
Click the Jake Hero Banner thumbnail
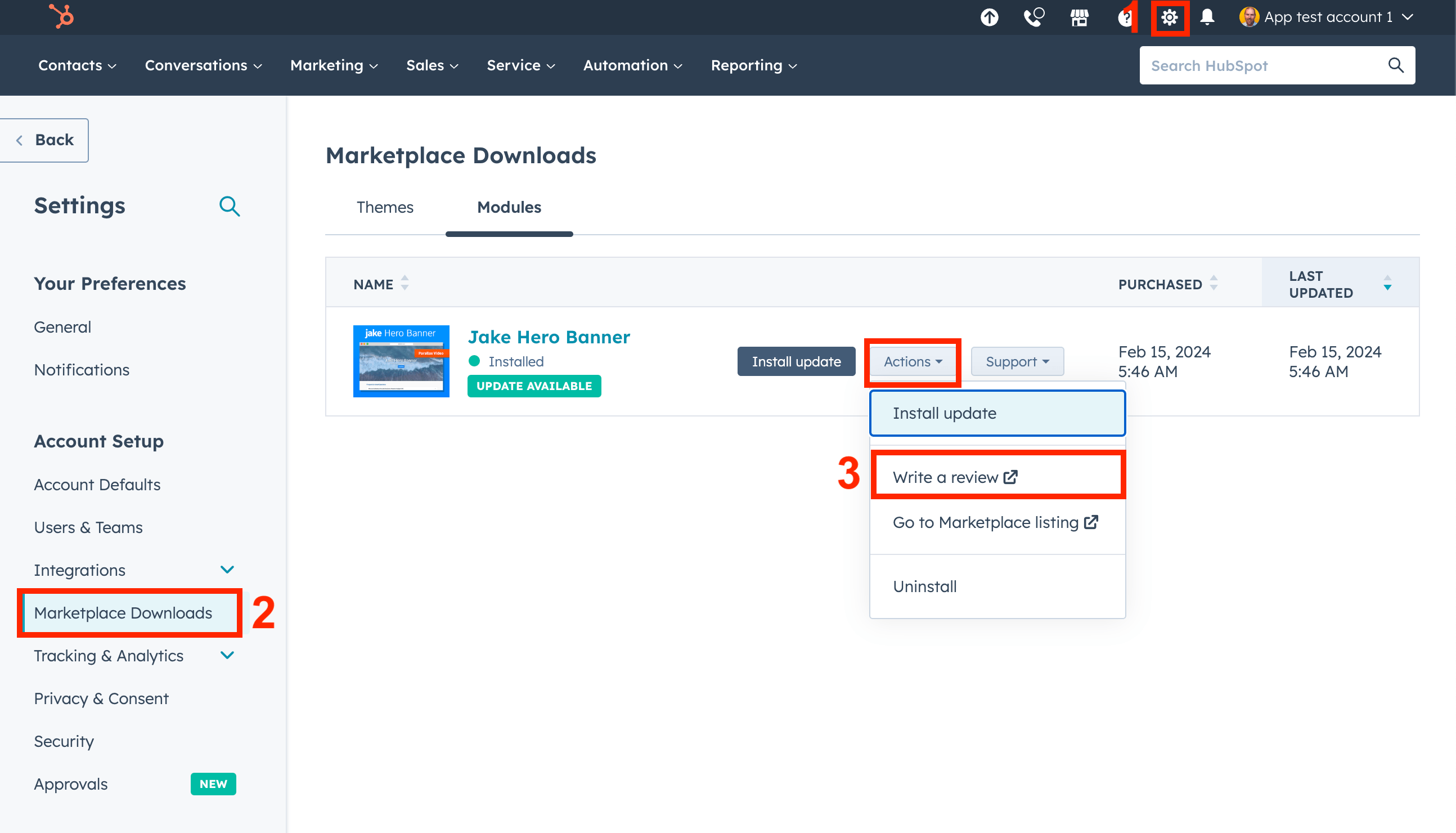tap(401, 361)
